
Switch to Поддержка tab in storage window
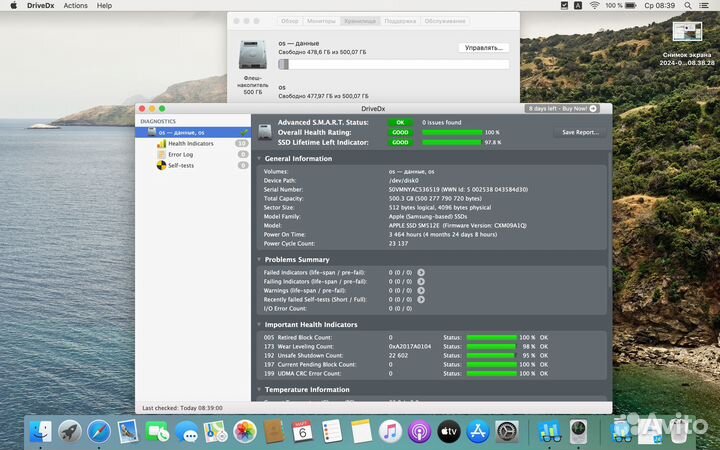[400, 21]
